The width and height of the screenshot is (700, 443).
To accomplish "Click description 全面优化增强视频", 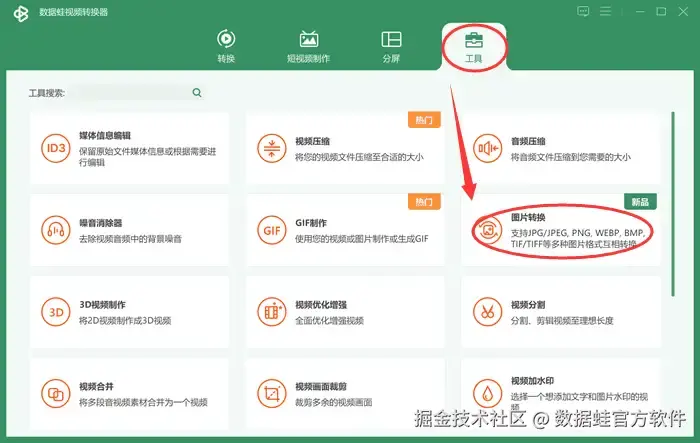I will click(329, 321).
